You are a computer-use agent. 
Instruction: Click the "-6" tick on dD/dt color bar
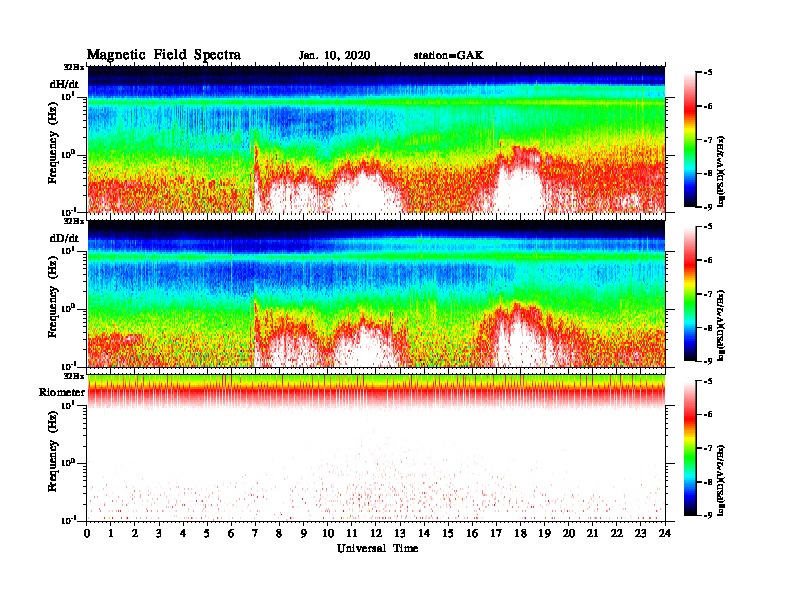tap(707, 260)
